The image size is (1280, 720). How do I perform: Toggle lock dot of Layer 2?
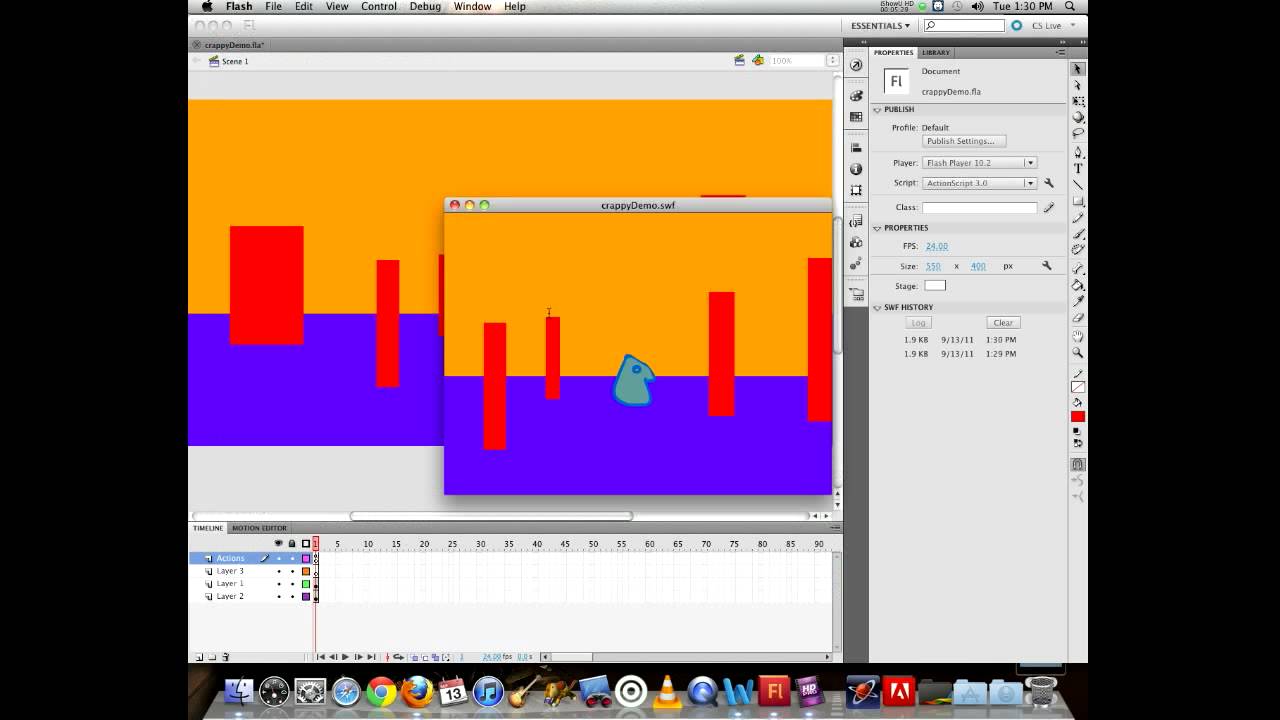292,596
